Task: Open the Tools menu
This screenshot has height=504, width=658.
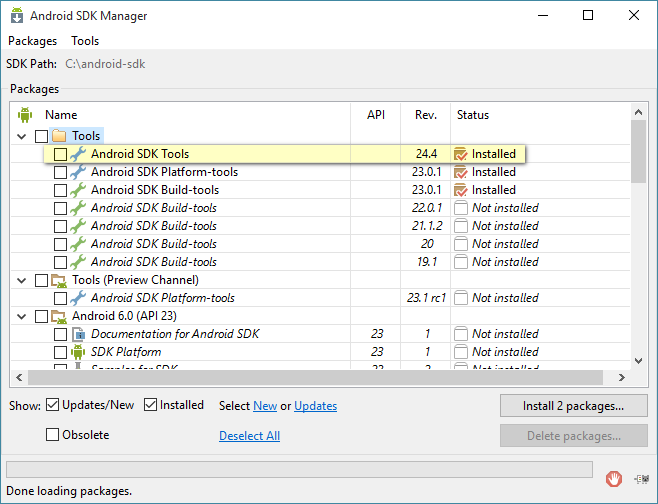Action: [x=85, y=41]
